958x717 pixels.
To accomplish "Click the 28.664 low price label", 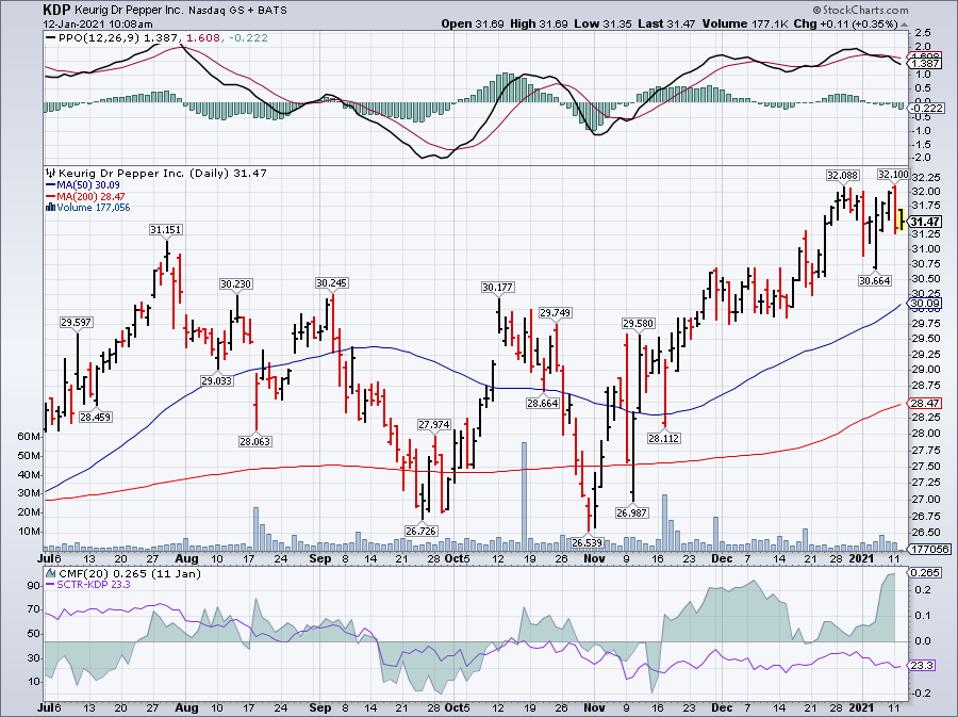I will click(543, 403).
